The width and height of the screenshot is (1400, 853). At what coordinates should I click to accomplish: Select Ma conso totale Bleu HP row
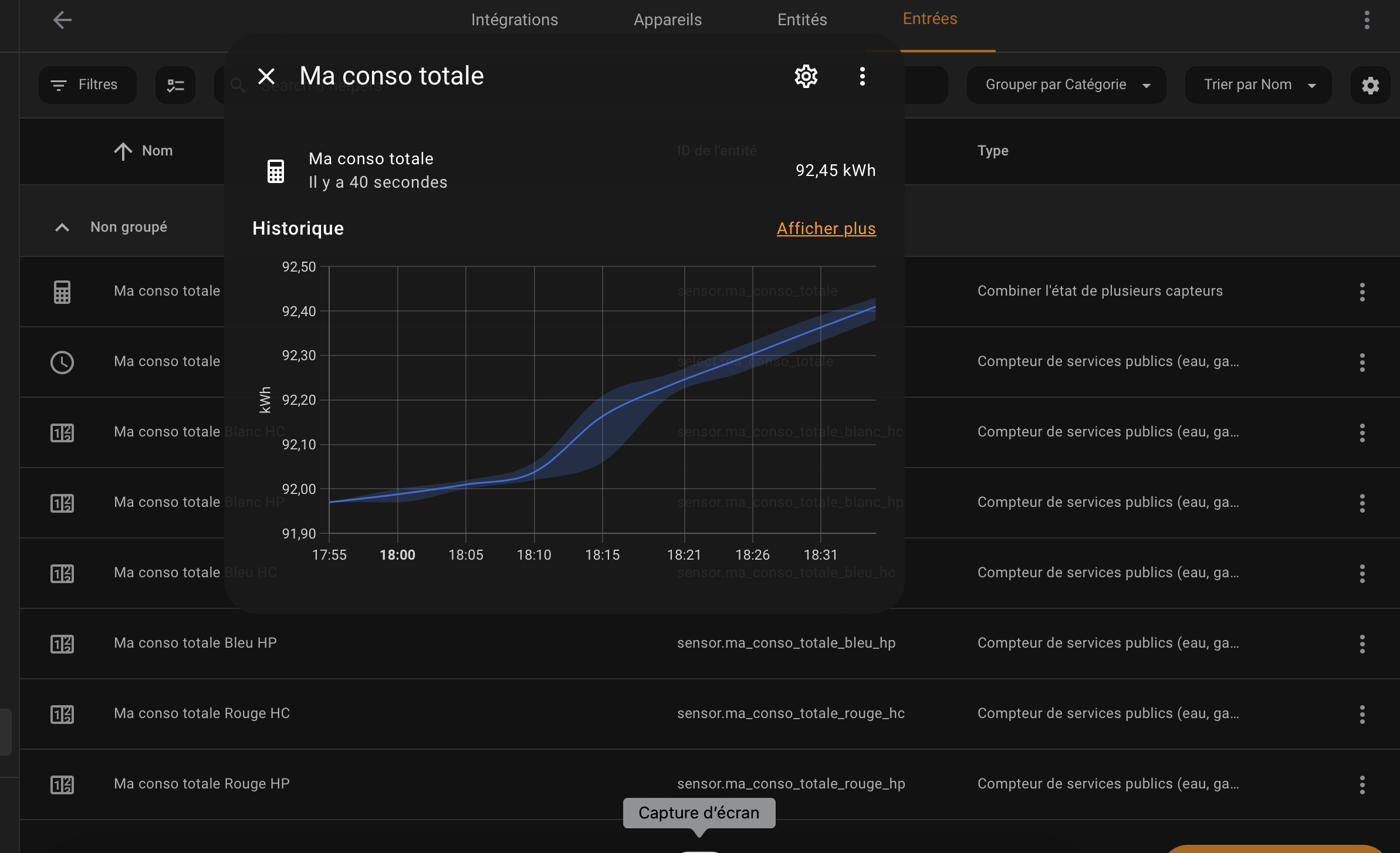pyautogui.click(x=709, y=644)
